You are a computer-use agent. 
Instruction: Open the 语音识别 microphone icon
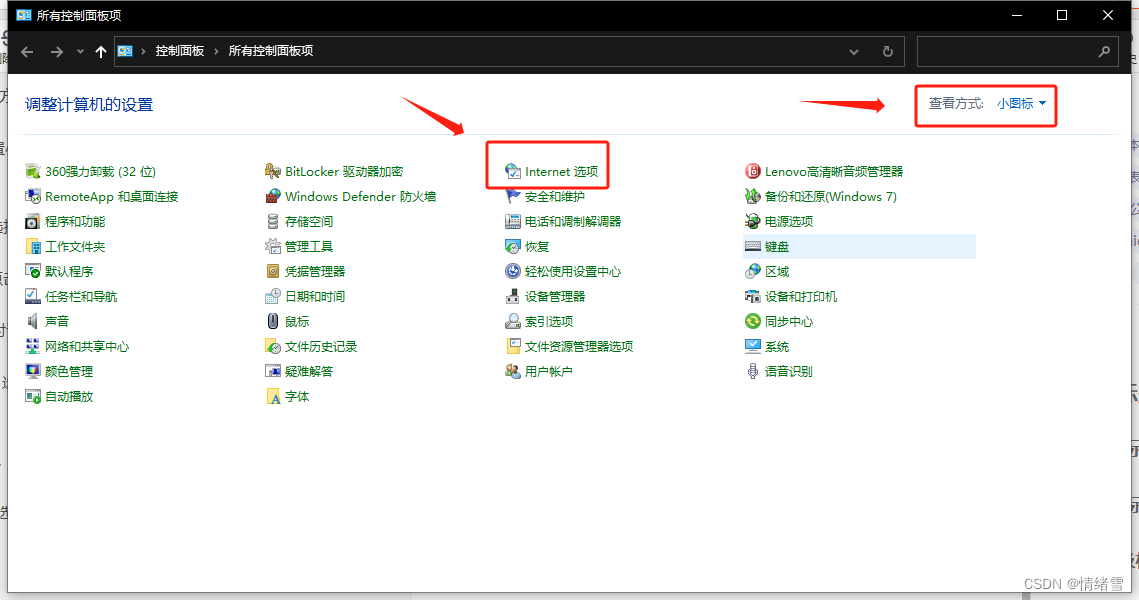pos(753,371)
